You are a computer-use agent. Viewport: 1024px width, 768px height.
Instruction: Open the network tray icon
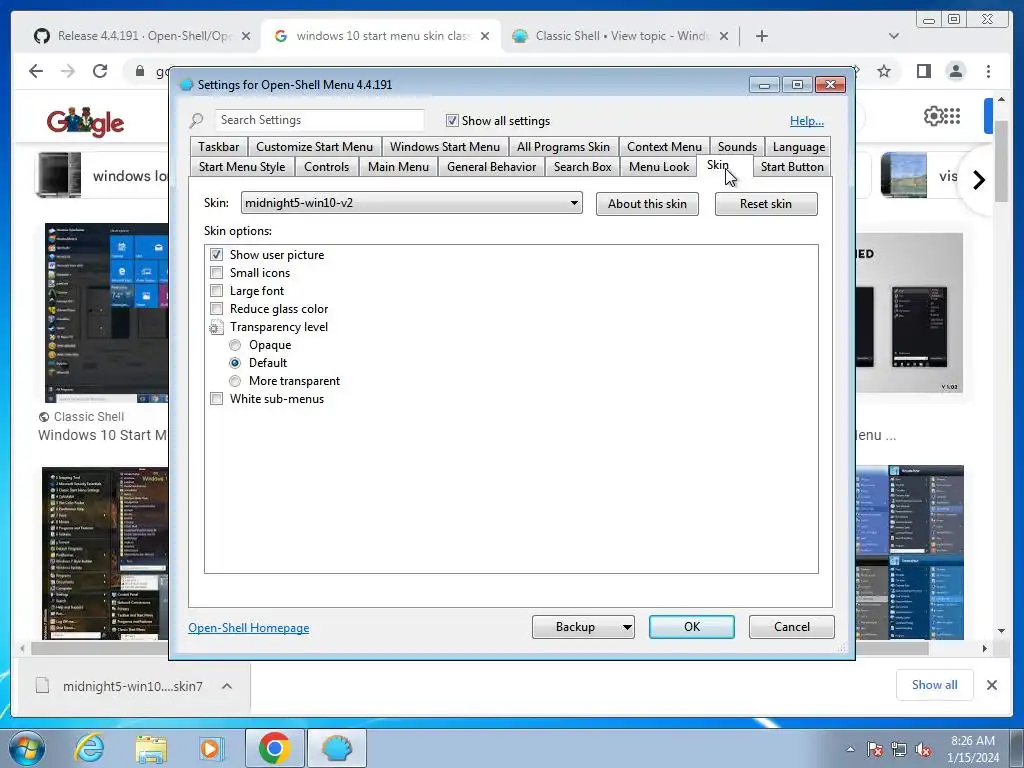899,749
